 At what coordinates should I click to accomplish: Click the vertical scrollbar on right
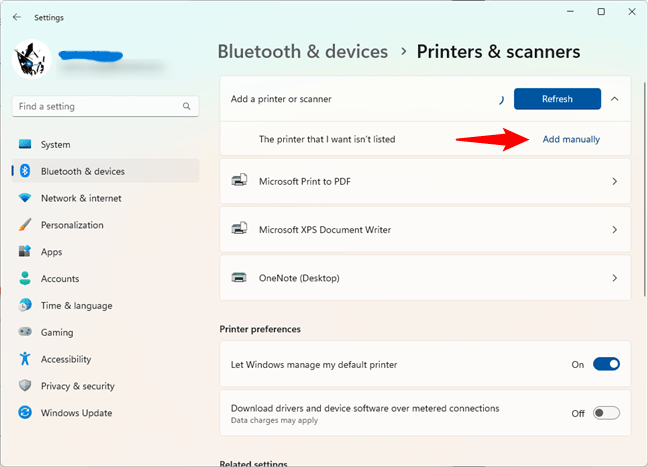tap(644, 189)
